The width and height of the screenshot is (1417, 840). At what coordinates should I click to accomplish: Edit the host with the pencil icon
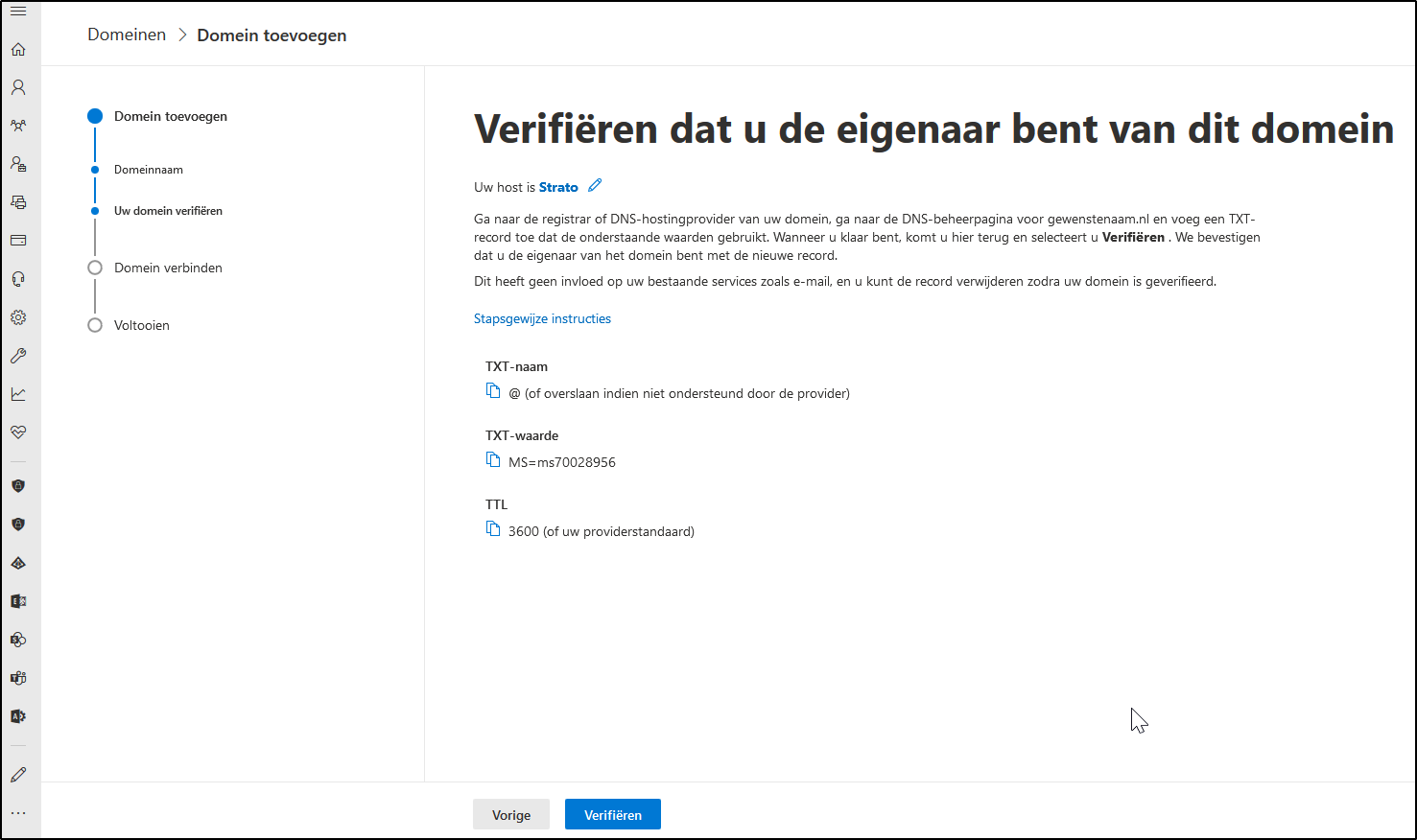tap(594, 185)
